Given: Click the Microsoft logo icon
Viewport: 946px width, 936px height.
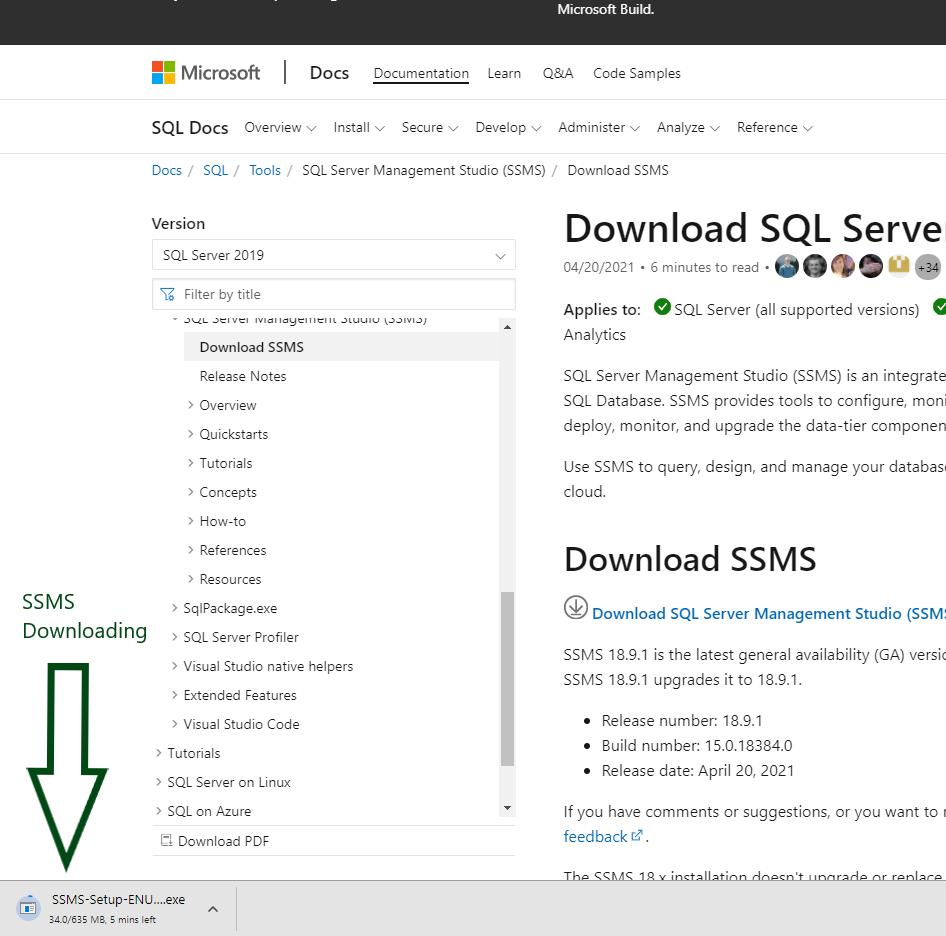Looking at the screenshot, I should (163, 71).
